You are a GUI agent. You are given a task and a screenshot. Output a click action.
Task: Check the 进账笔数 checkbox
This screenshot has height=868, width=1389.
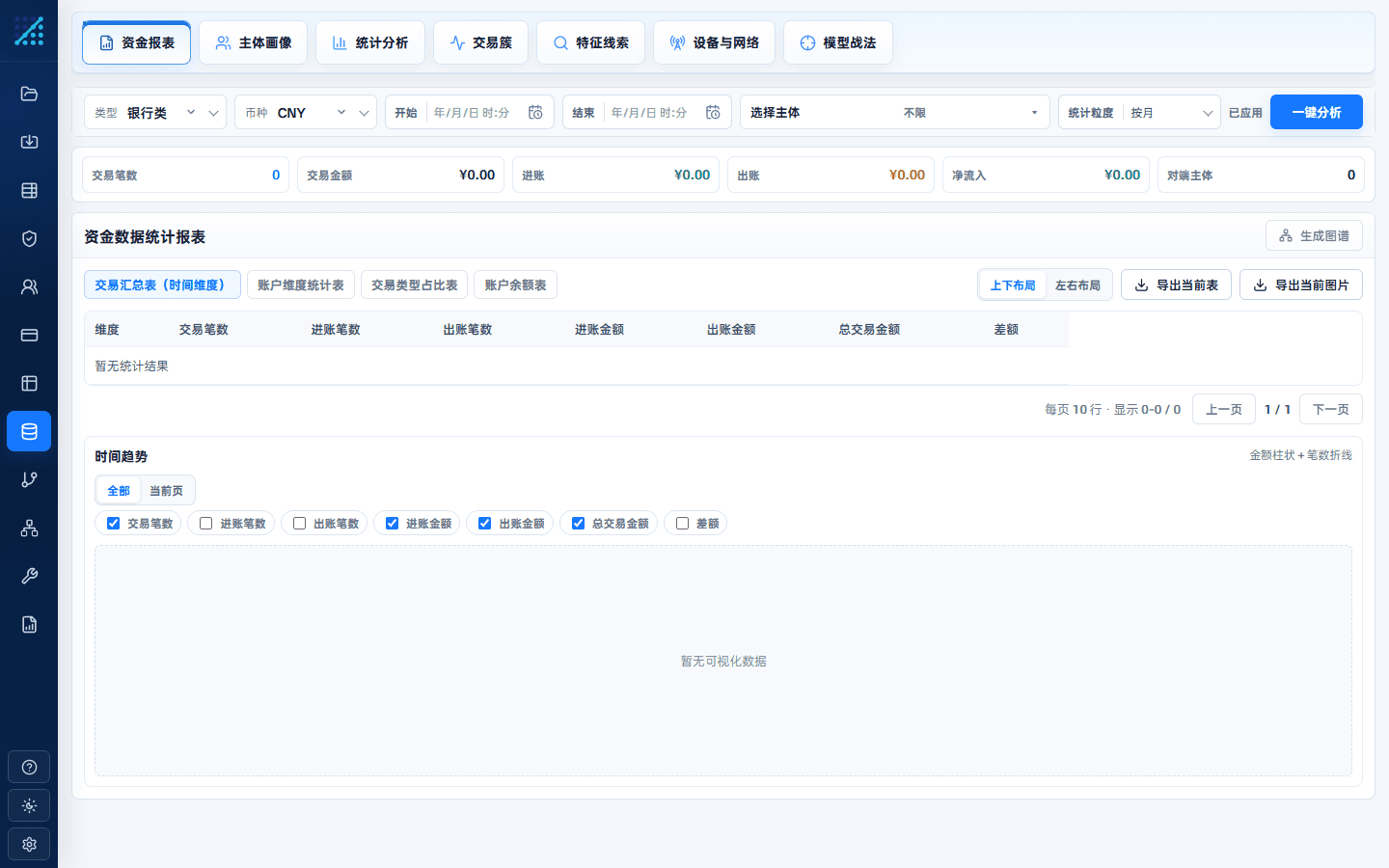pyautogui.click(x=205, y=523)
